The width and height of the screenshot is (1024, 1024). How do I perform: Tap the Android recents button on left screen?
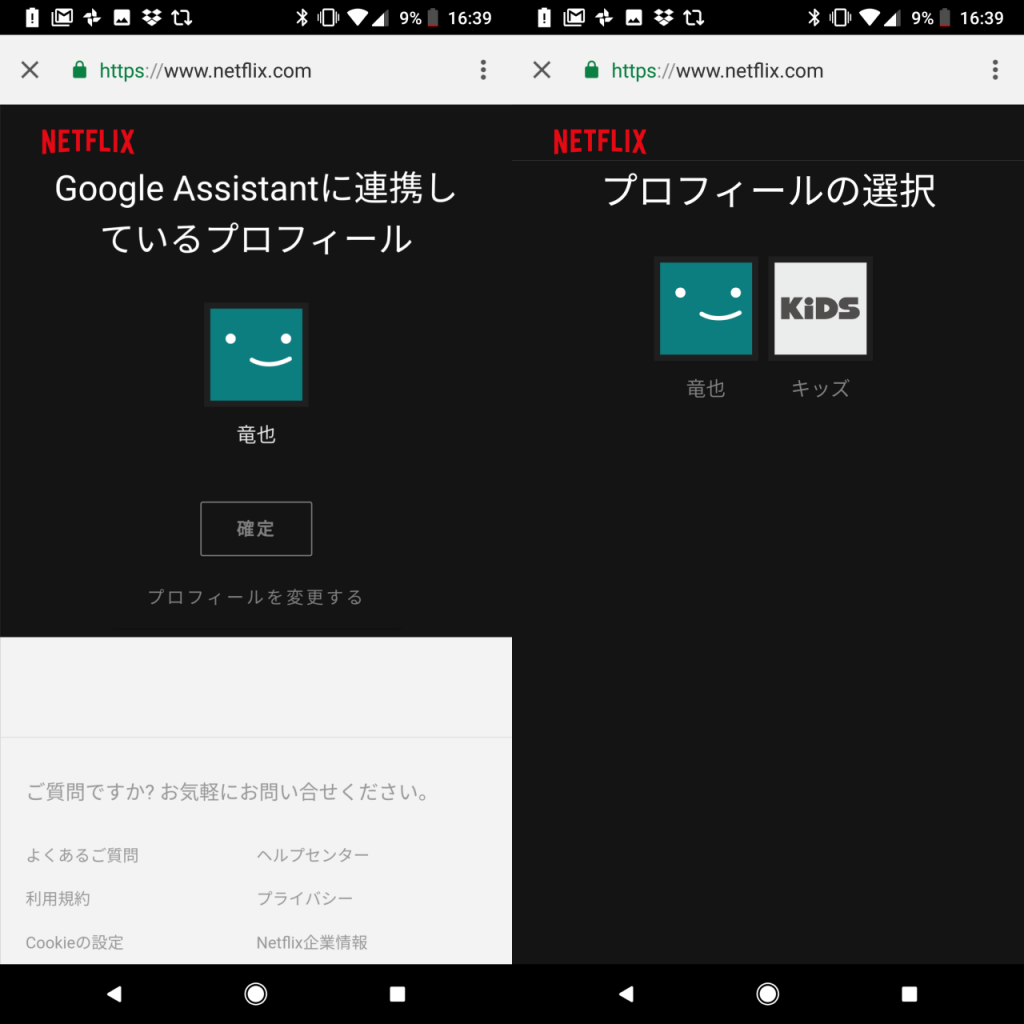coord(397,994)
